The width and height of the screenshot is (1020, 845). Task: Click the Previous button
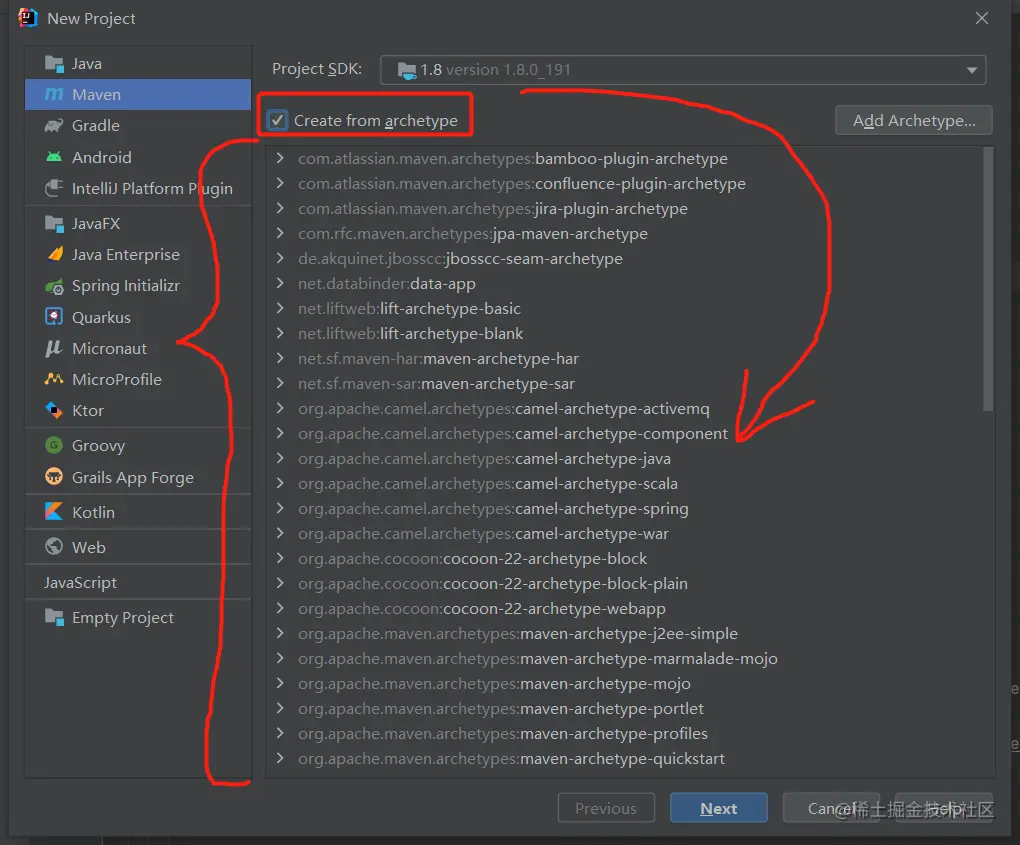click(606, 808)
